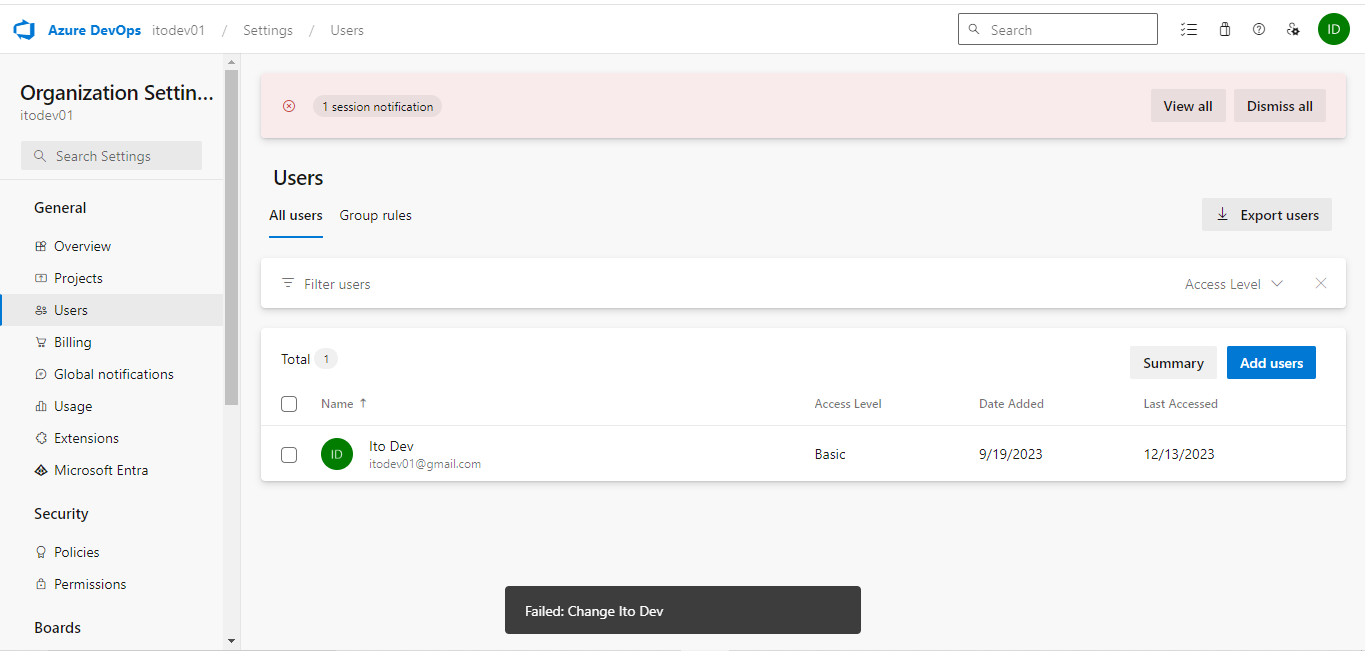This screenshot has height=651, width=1365.
Task: Open Policies under Security
Action: (112, 552)
